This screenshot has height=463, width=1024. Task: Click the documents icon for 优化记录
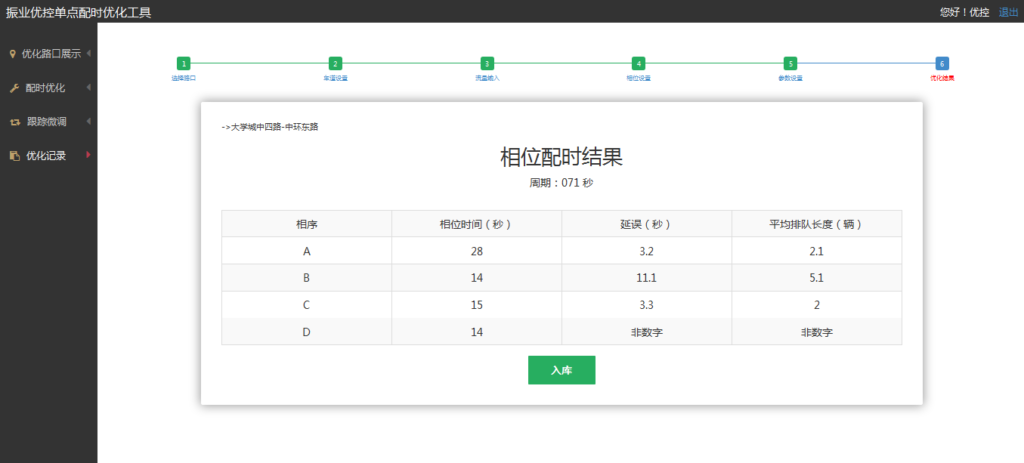point(14,156)
